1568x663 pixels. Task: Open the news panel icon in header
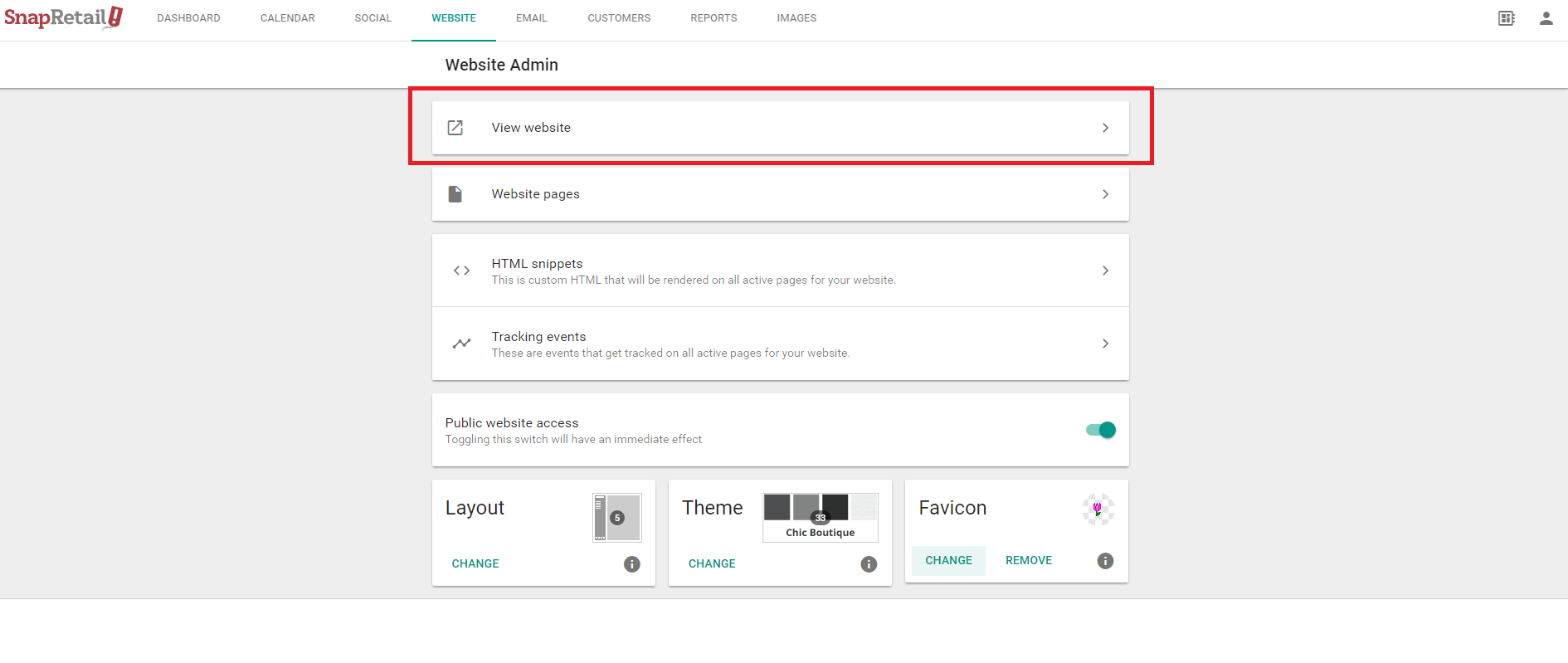point(1506,18)
